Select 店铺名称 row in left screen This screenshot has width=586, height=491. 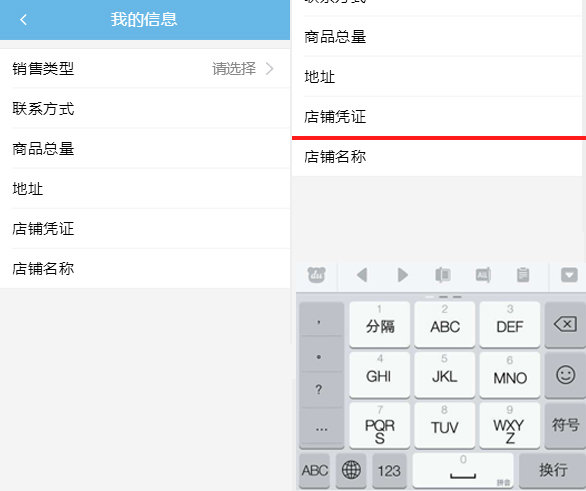145,269
